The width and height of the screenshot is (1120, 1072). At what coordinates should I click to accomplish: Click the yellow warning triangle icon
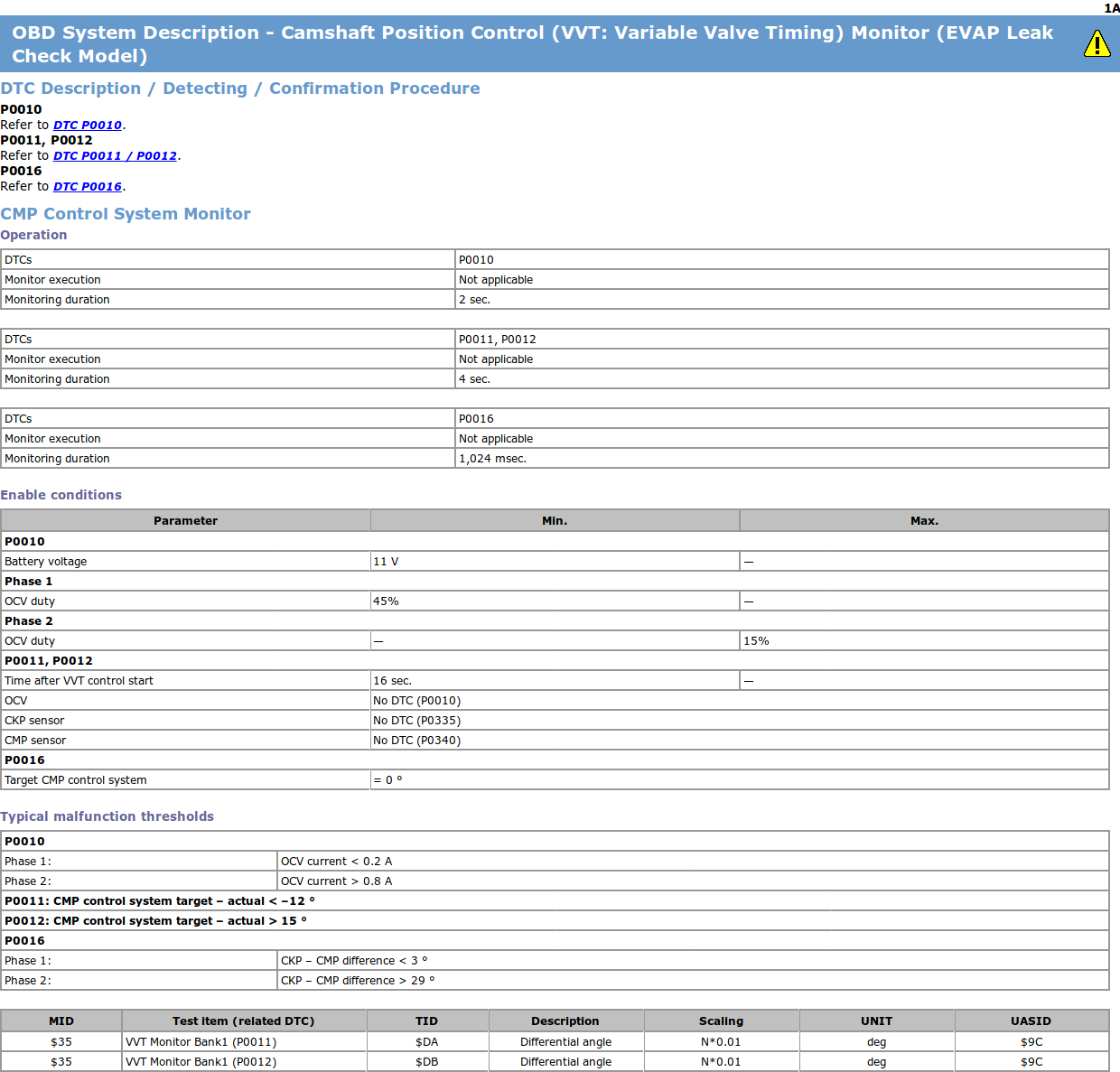(x=1097, y=43)
